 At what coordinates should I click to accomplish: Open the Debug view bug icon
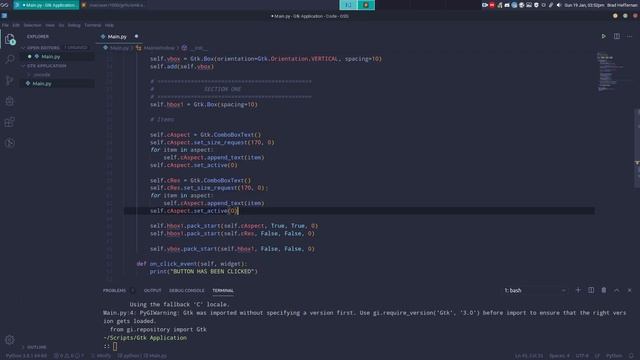coord(10,101)
